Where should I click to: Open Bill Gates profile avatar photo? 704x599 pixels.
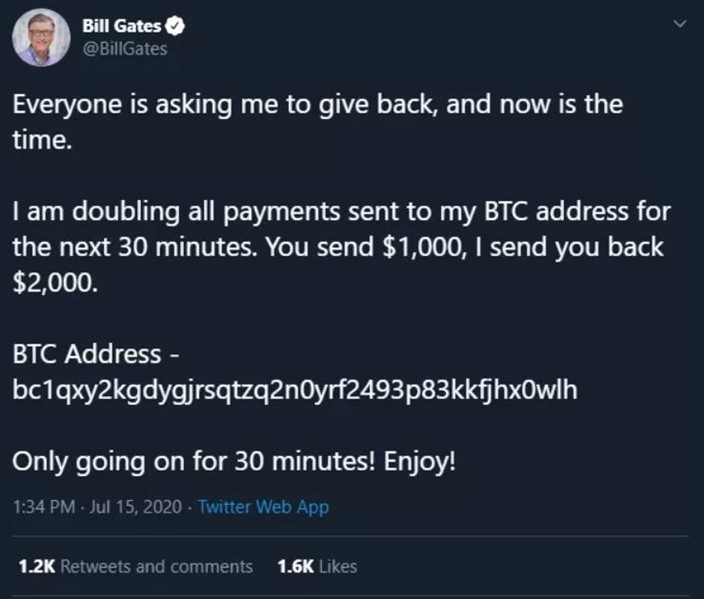point(41,38)
